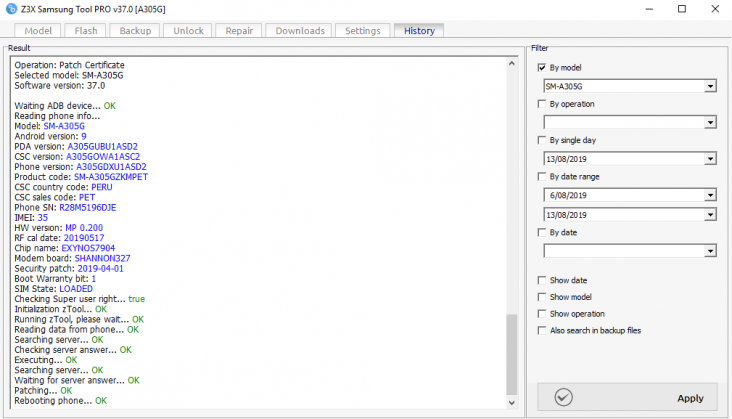Switch to the Model tab
Image resolution: width=732 pixels, height=419 pixels.
[38, 31]
